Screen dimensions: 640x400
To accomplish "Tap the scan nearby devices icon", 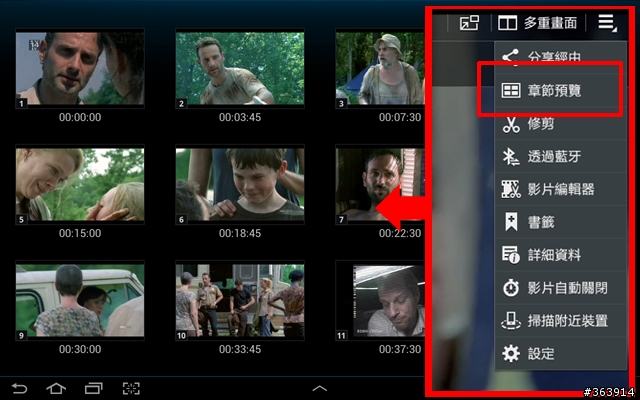I will point(511,321).
